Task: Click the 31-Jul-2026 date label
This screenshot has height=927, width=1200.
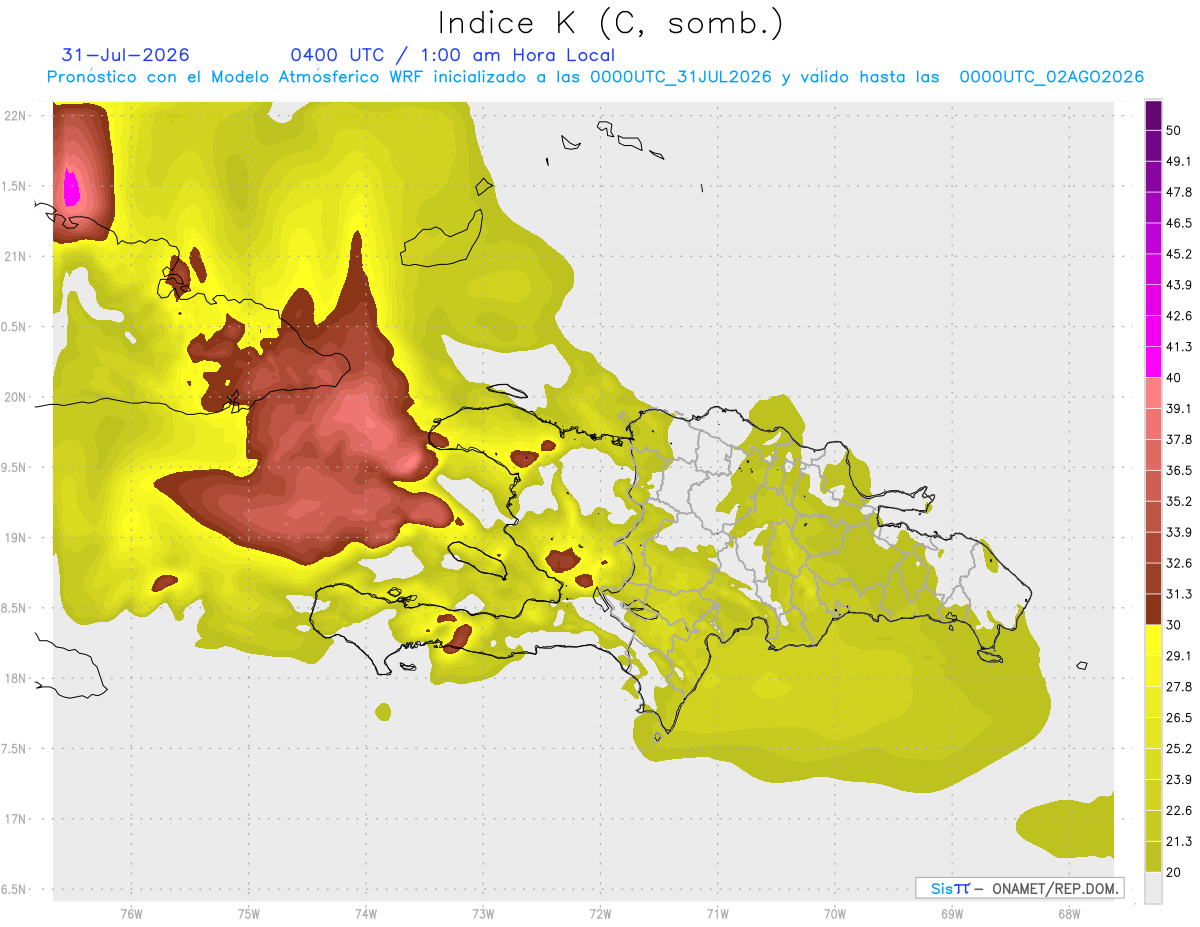Action: click(x=125, y=55)
